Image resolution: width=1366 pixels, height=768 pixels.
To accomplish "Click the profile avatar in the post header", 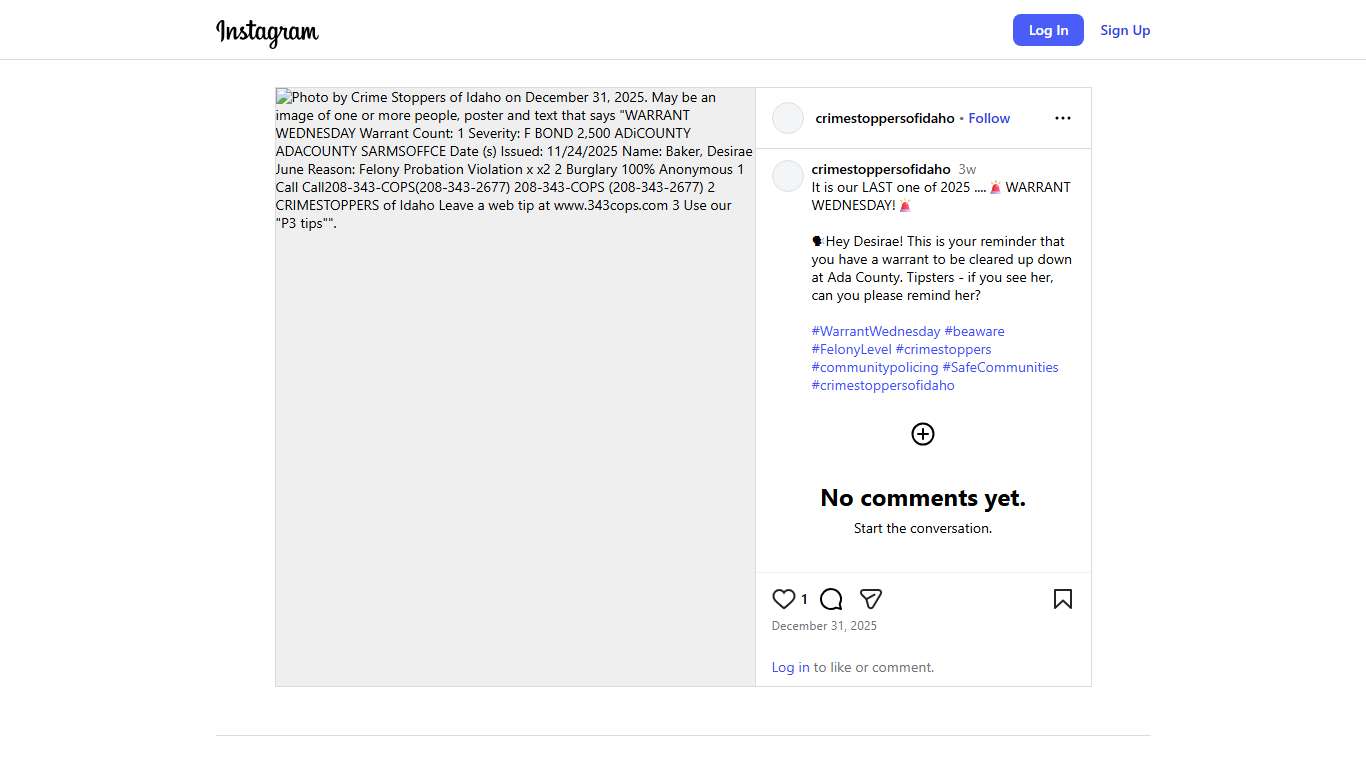I will tap(788, 118).
